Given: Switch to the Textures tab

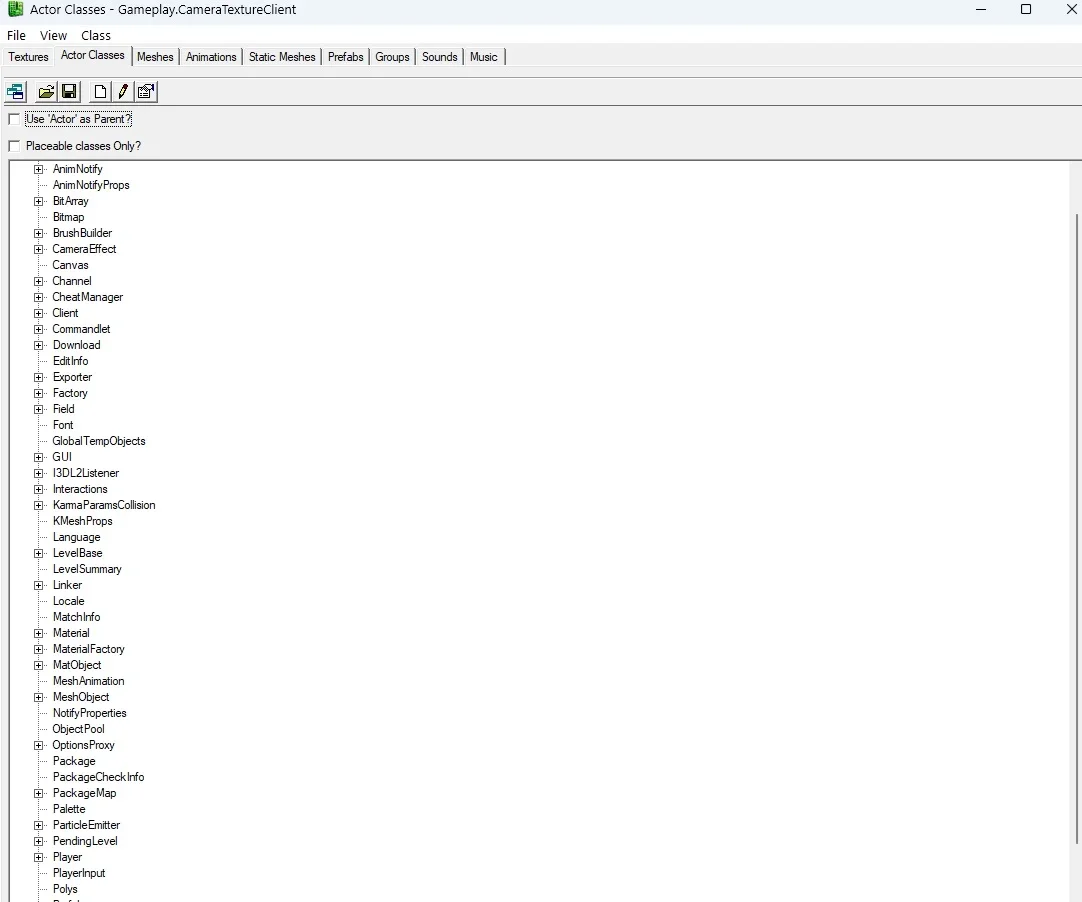Looking at the screenshot, I should 28,57.
